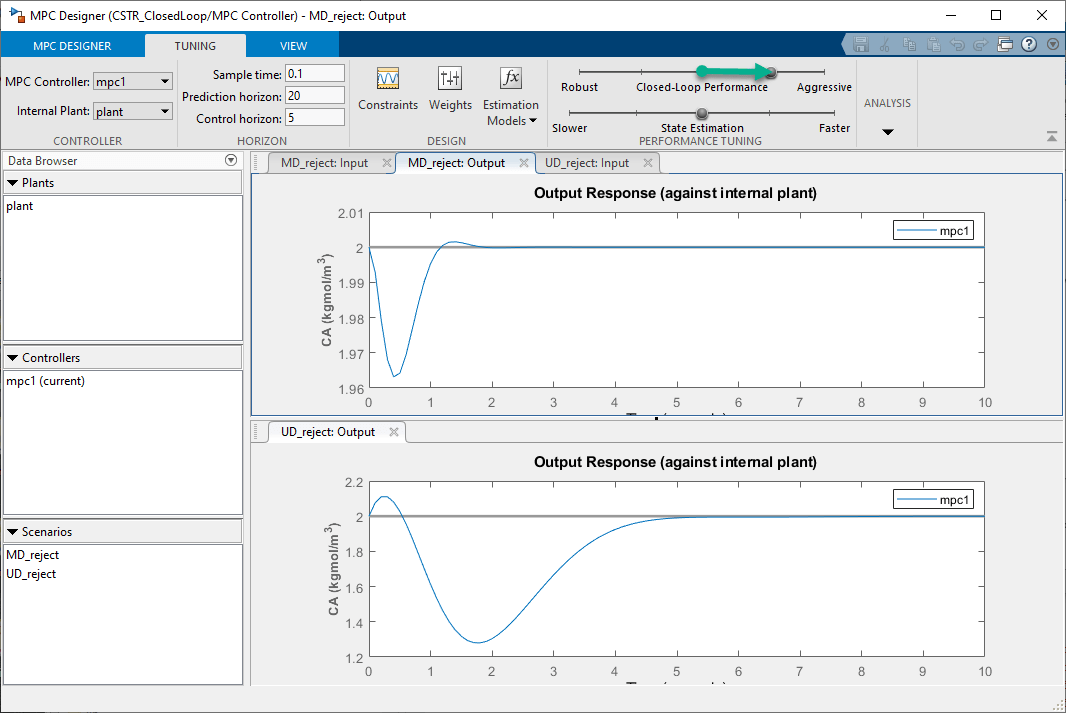
Task: Click the State Estimation slider handle
Action: [702, 113]
